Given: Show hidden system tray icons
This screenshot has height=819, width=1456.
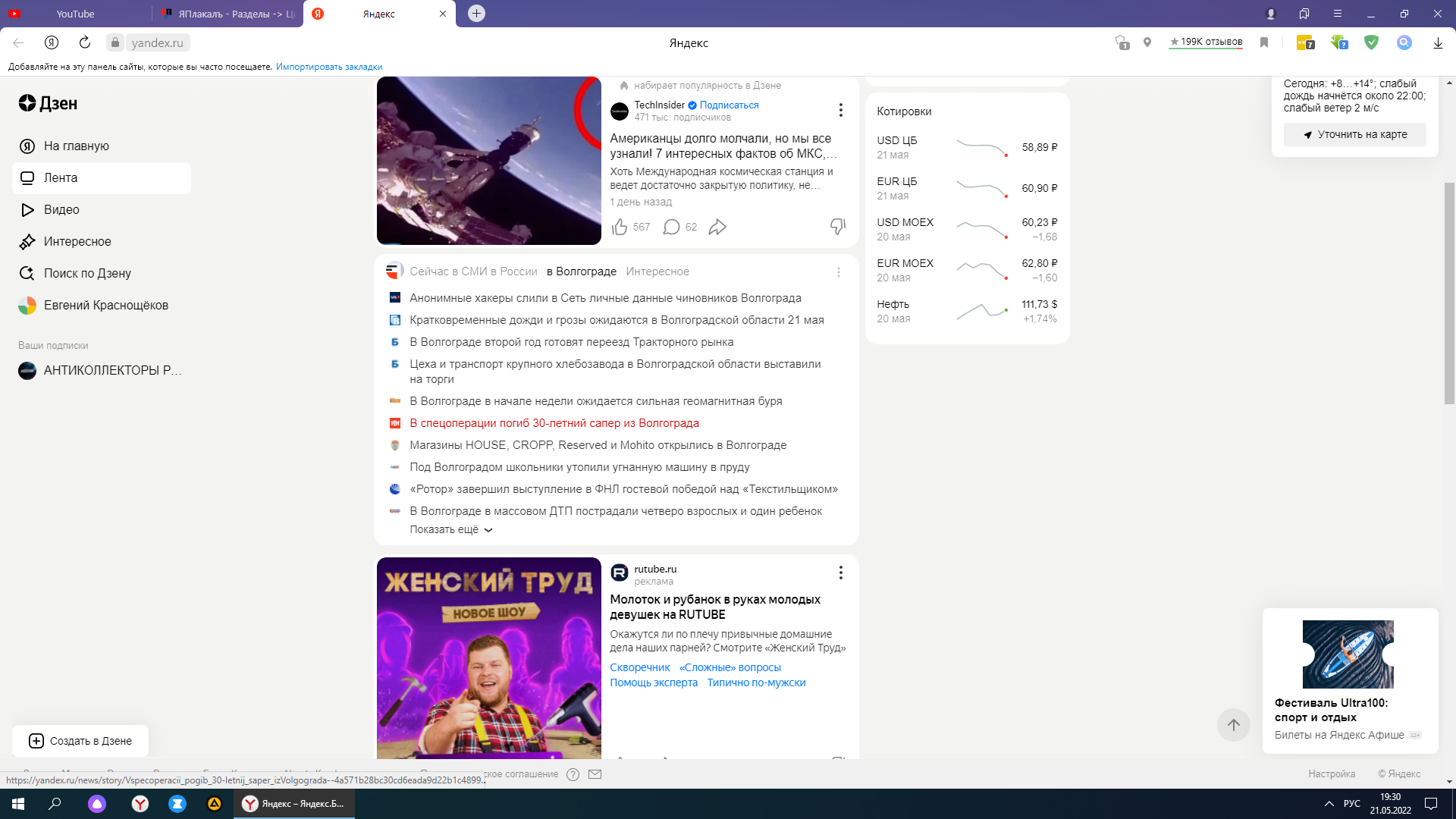Looking at the screenshot, I should click(x=1329, y=804).
